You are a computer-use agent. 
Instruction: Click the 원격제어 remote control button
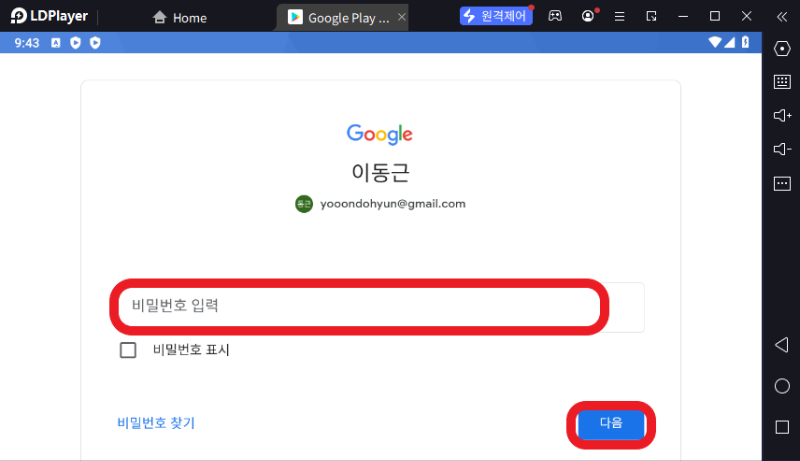point(496,16)
